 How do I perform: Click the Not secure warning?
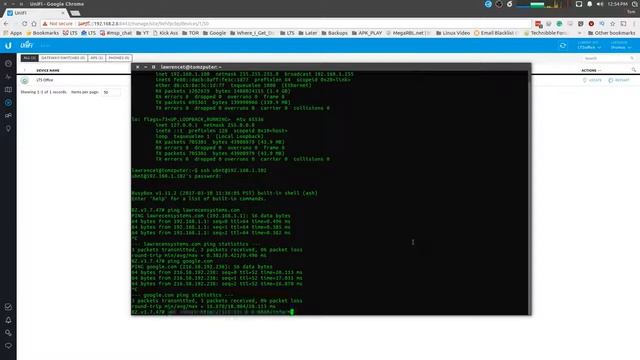click(x=58, y=24)
